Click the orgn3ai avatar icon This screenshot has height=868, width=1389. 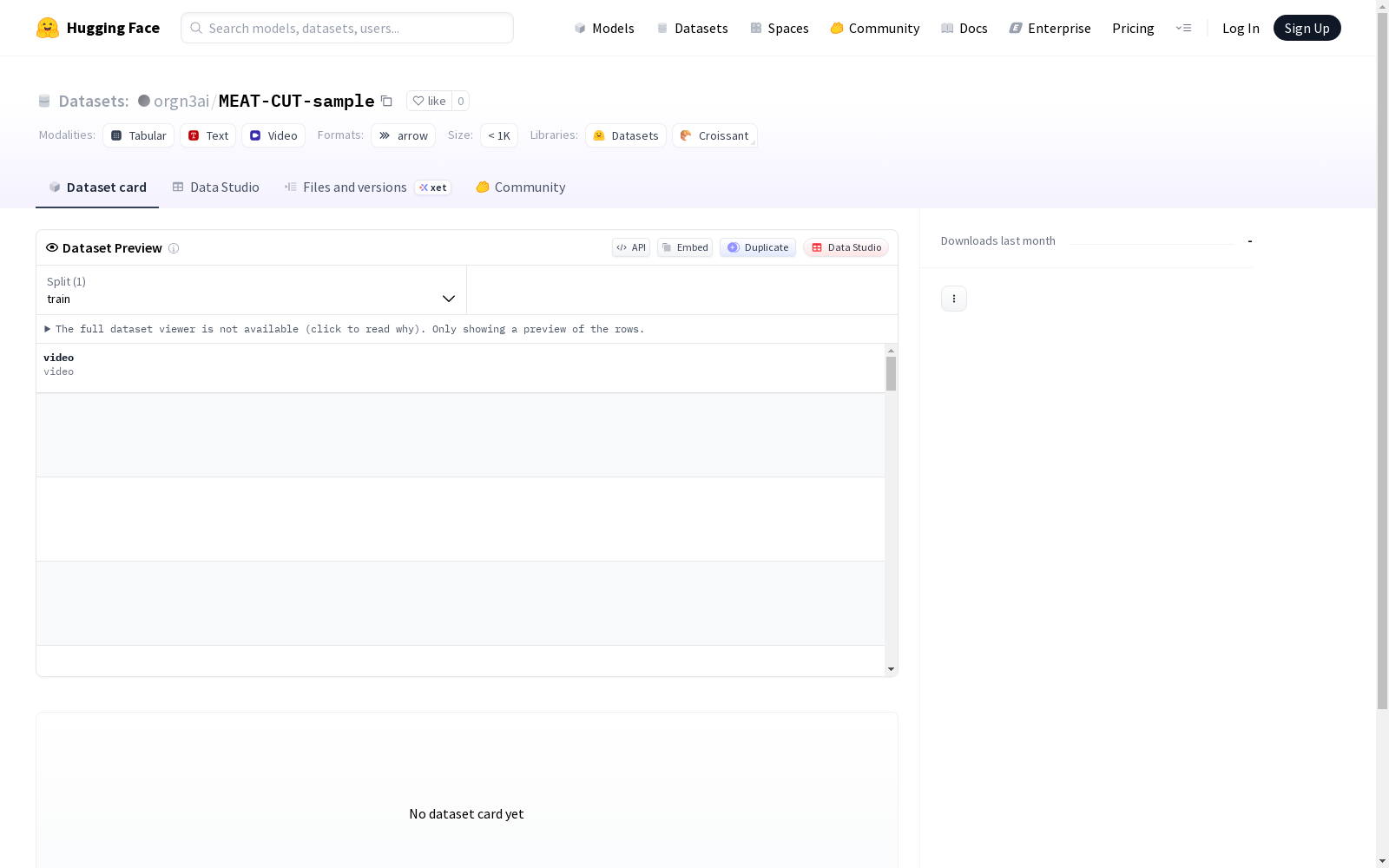coord(144,101)
